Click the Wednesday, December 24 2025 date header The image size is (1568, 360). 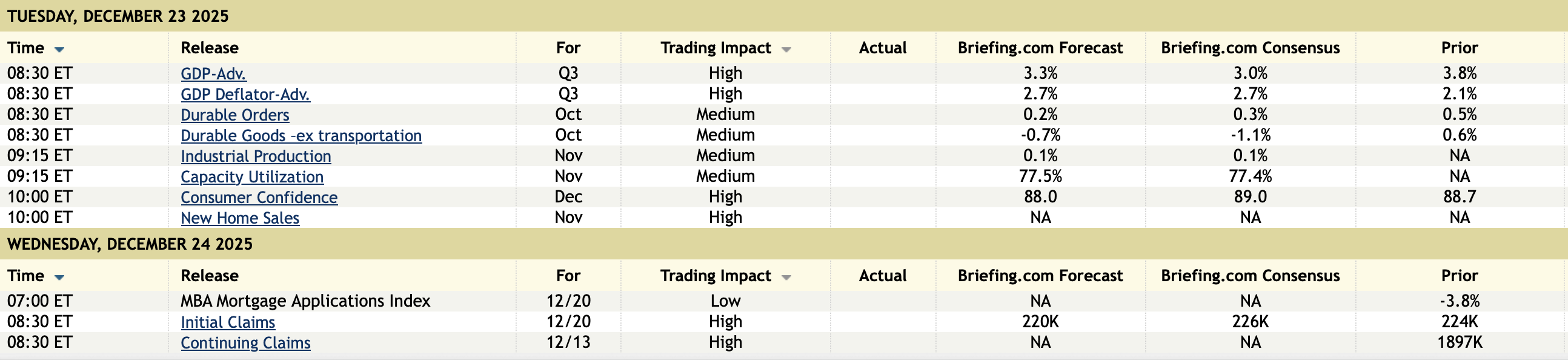(x=130, y=244)
